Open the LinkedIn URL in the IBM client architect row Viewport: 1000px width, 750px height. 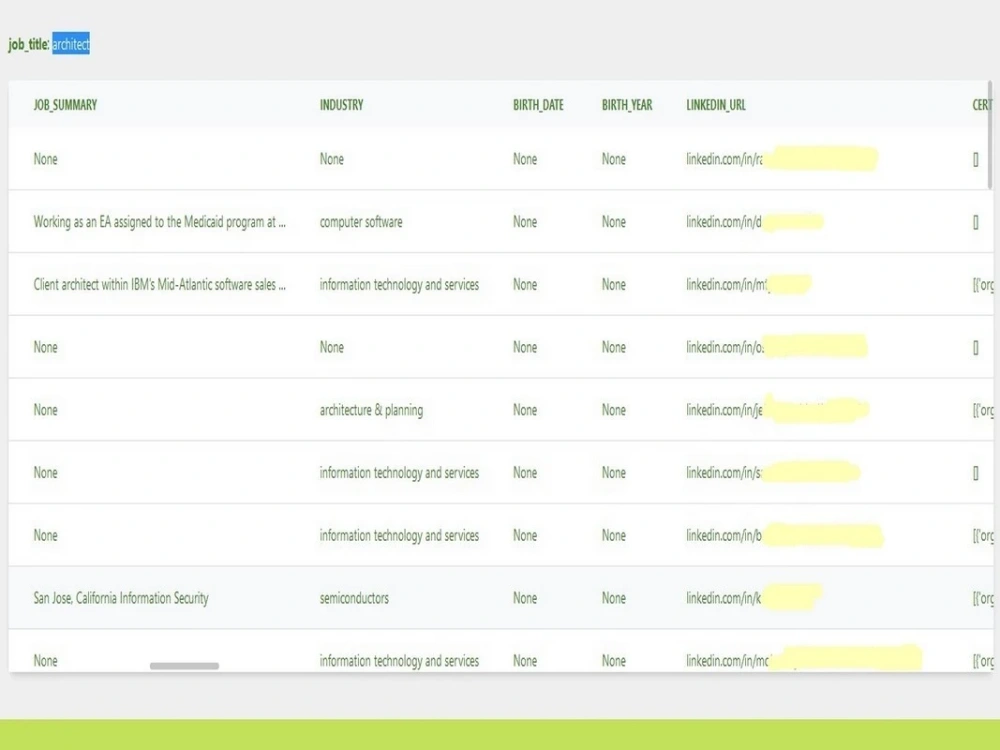(x=749, y=284)
